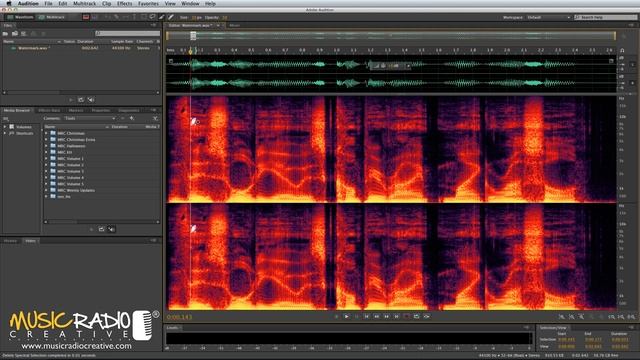Play preview in Media Browser panel
This screenshot has height=360, width=640.
(91, 229)
